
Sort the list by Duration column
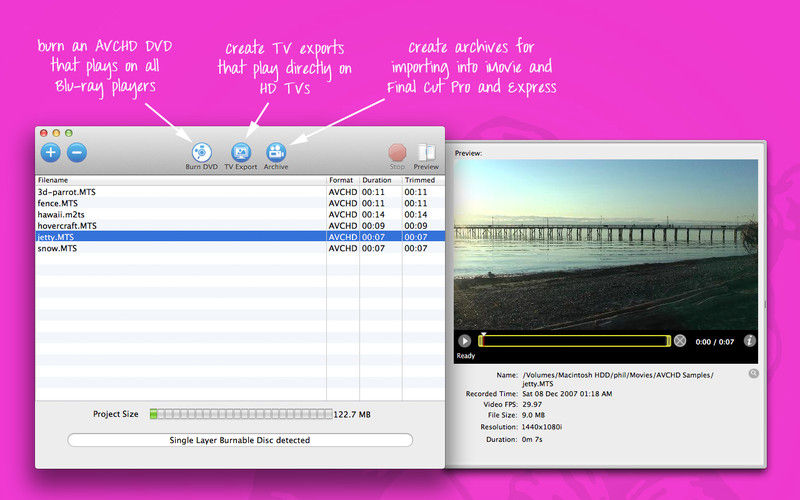coord(379,180)
